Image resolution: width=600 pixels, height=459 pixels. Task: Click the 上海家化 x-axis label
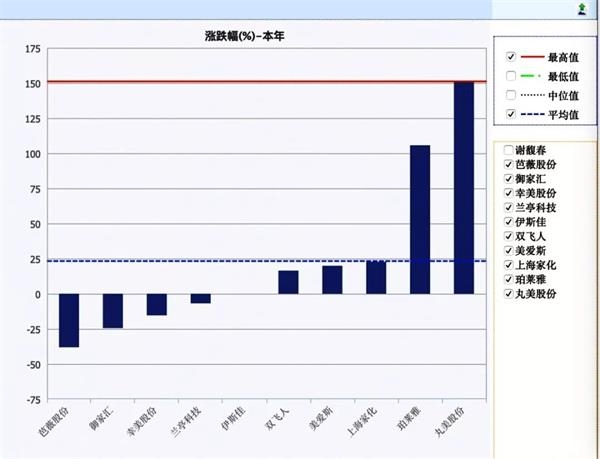pyautogui.click(x=362, y=422)
